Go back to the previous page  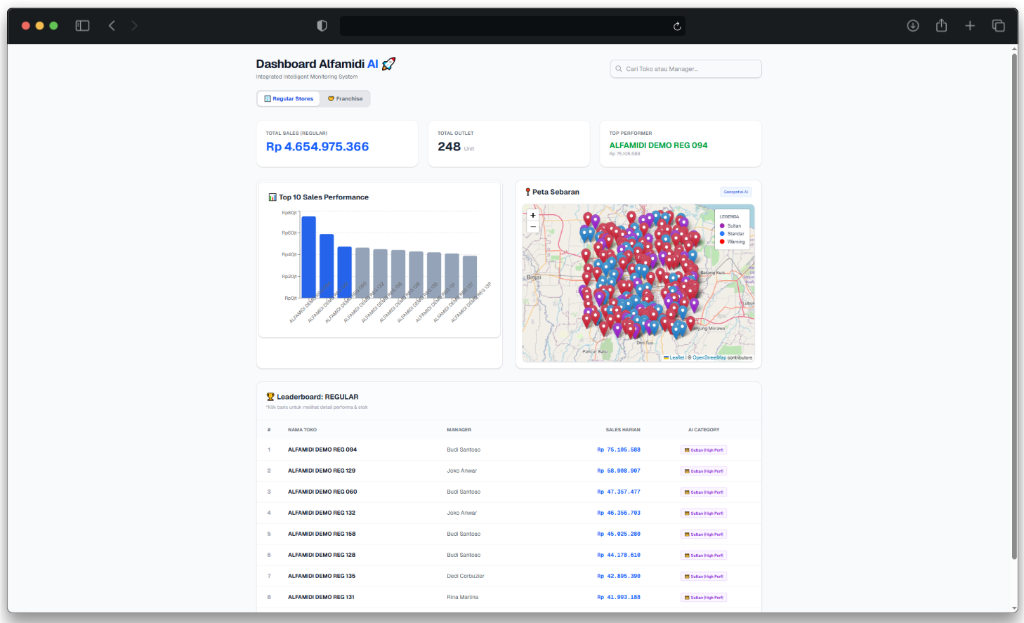111,26
